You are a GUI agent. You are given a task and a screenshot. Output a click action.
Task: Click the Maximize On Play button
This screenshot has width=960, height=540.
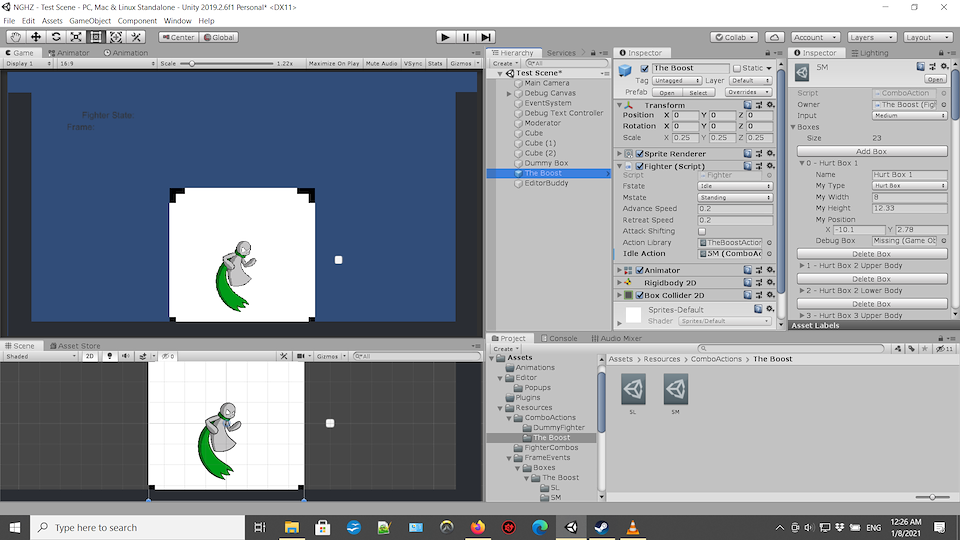334,63
